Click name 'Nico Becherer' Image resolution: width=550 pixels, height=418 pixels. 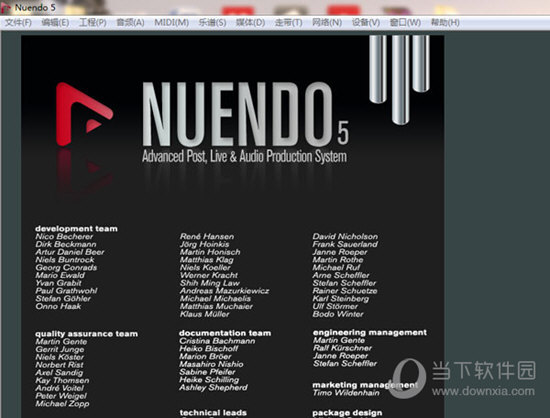pyautogui.click(x=64, y=237)
